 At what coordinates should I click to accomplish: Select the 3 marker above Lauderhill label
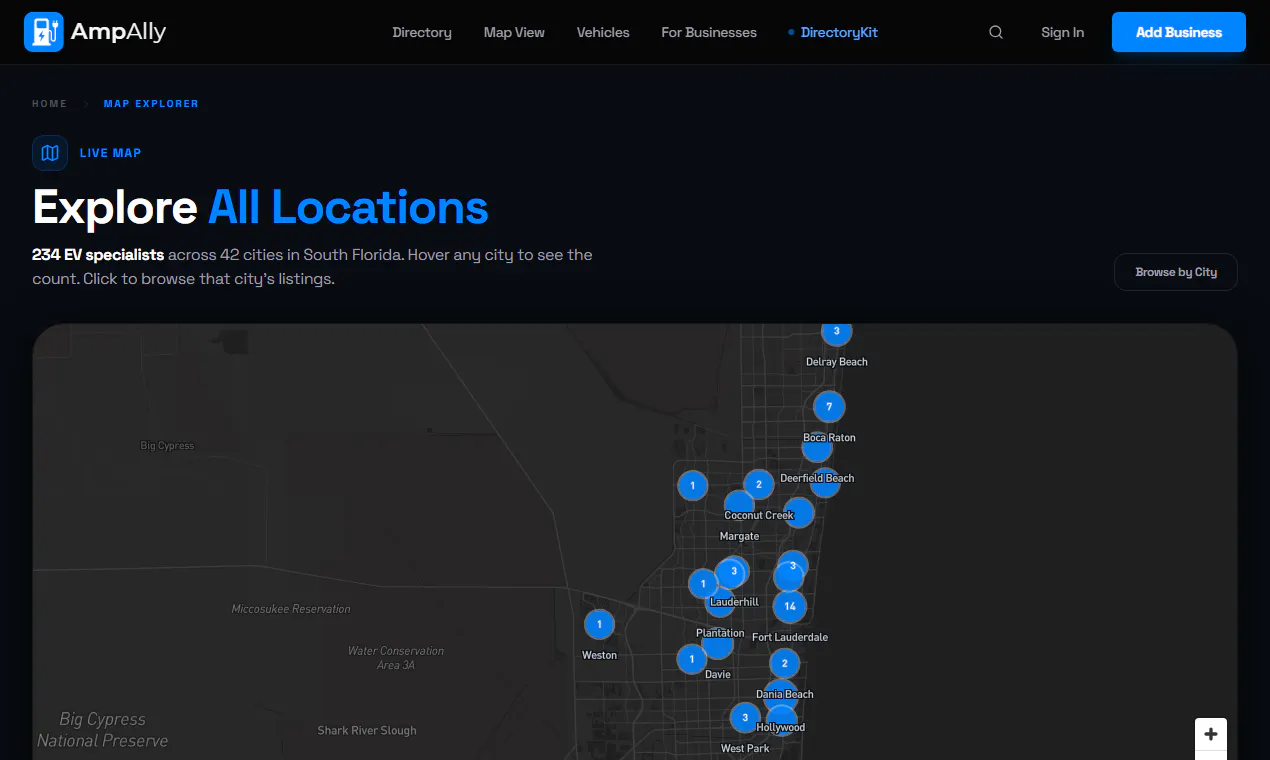click(x=734, y=572)
